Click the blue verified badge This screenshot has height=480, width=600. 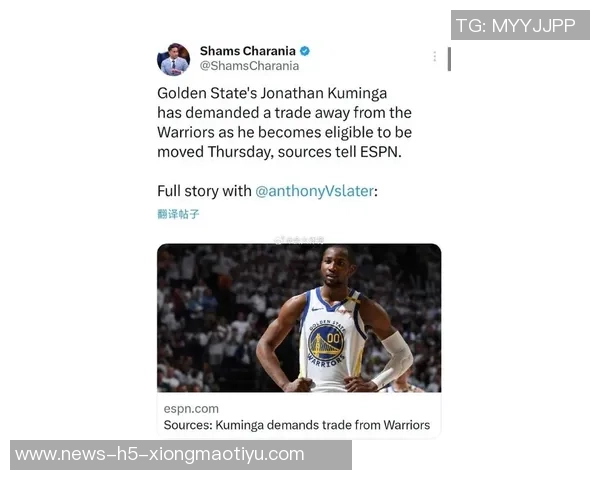pos(305,51)
